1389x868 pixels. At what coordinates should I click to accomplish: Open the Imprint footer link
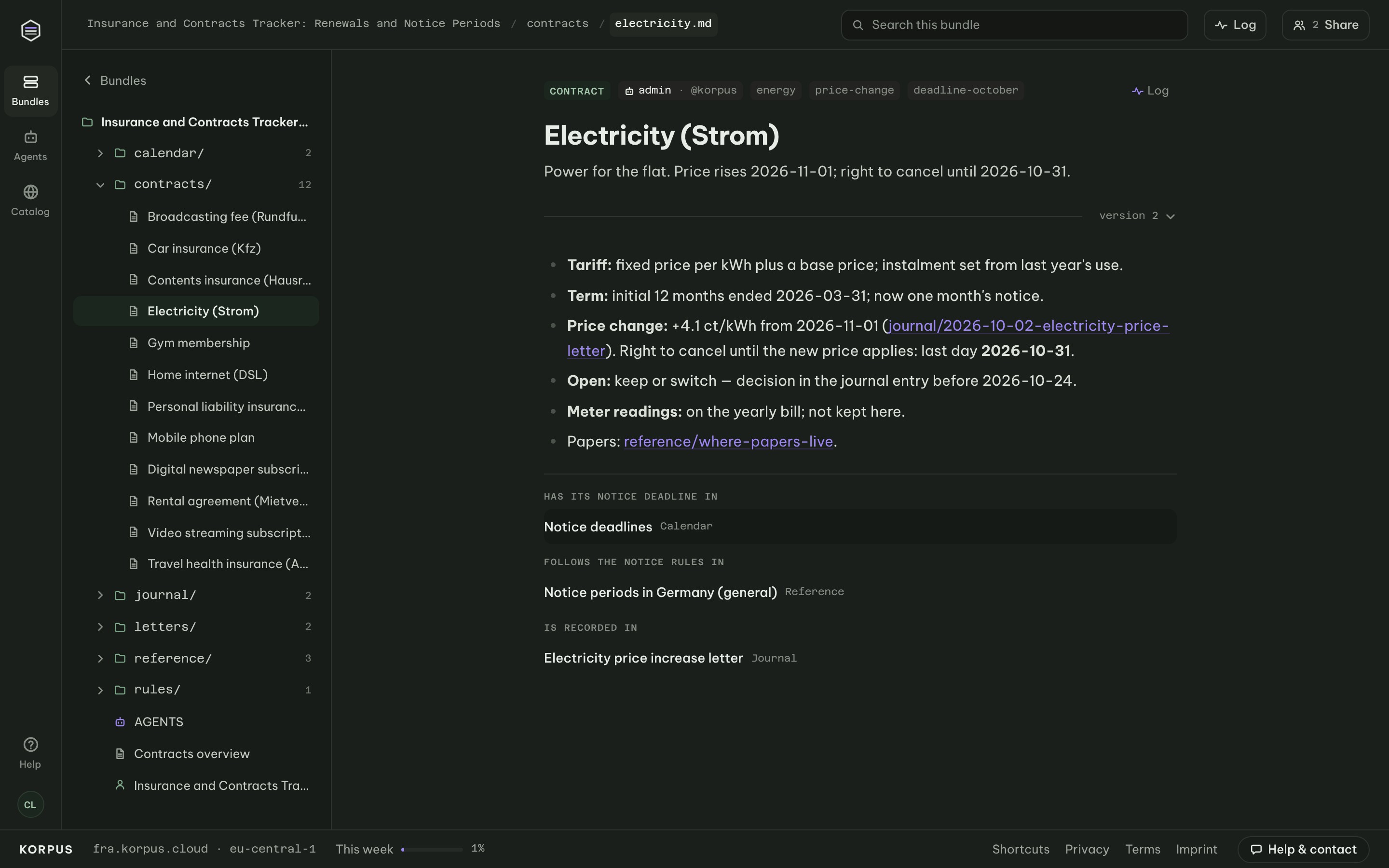coord(1196,849)
